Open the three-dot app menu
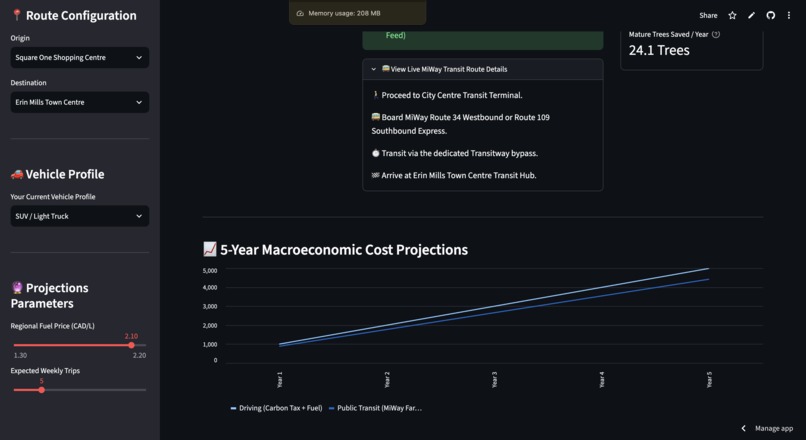Image resolution: width=806 pixels, height=440 pixels. [x=789, y=15]
